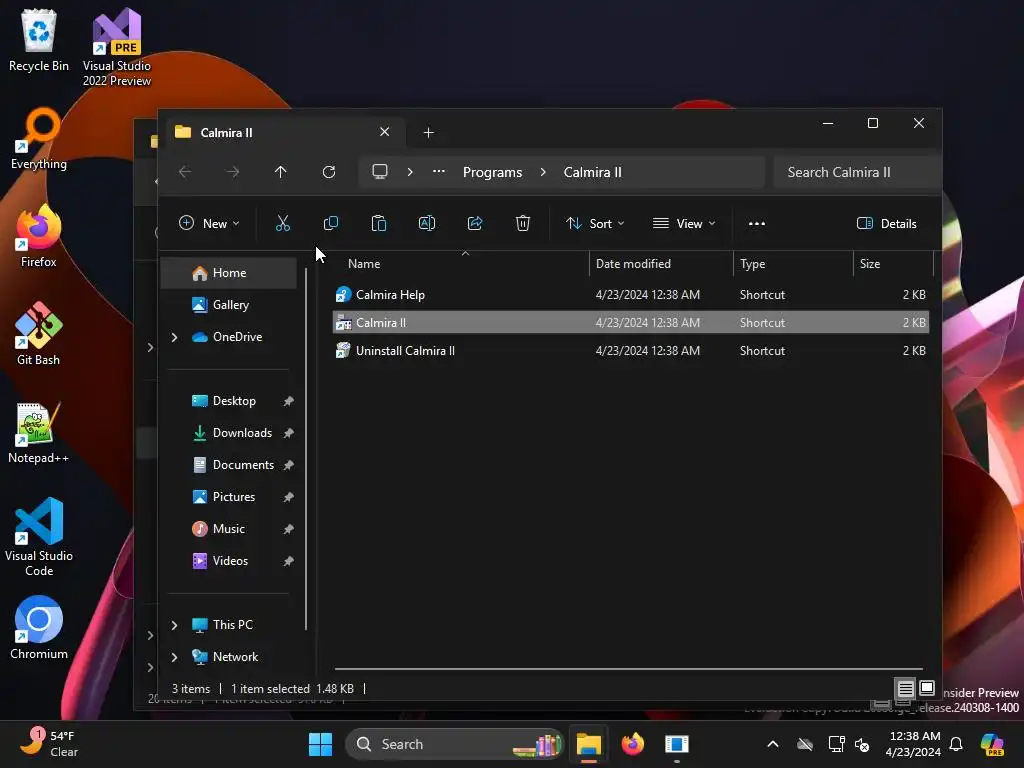
Task: Click the Rename icon in toolbar
Action: pos(426,223)
